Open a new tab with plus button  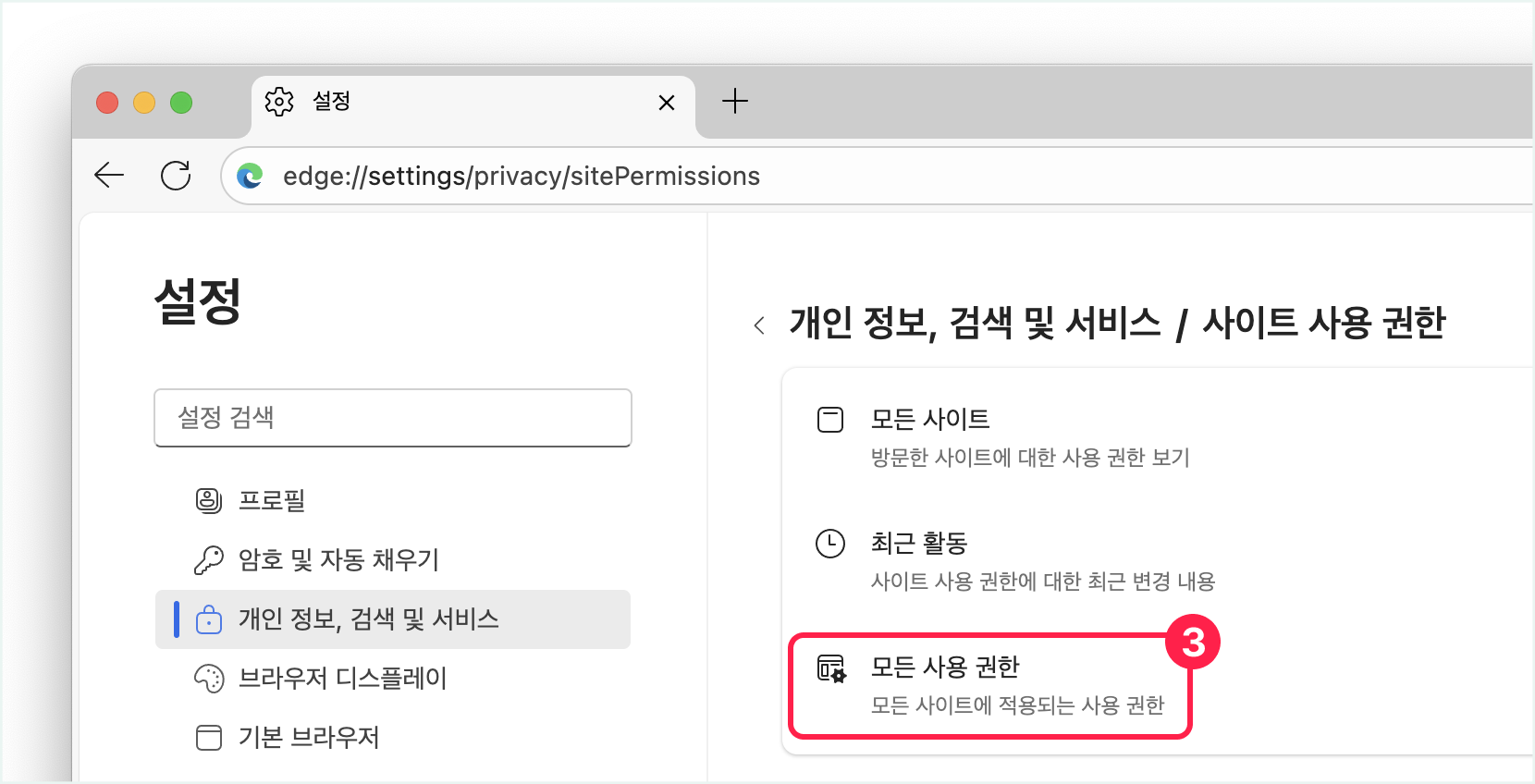click(x=735, y=101)
